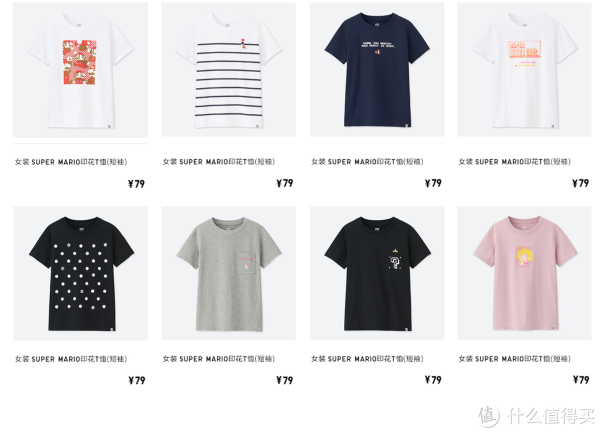View the black tee with question block pocket
Image resolution: width=600 pixels, height=433 pixels.
[377, 273]
